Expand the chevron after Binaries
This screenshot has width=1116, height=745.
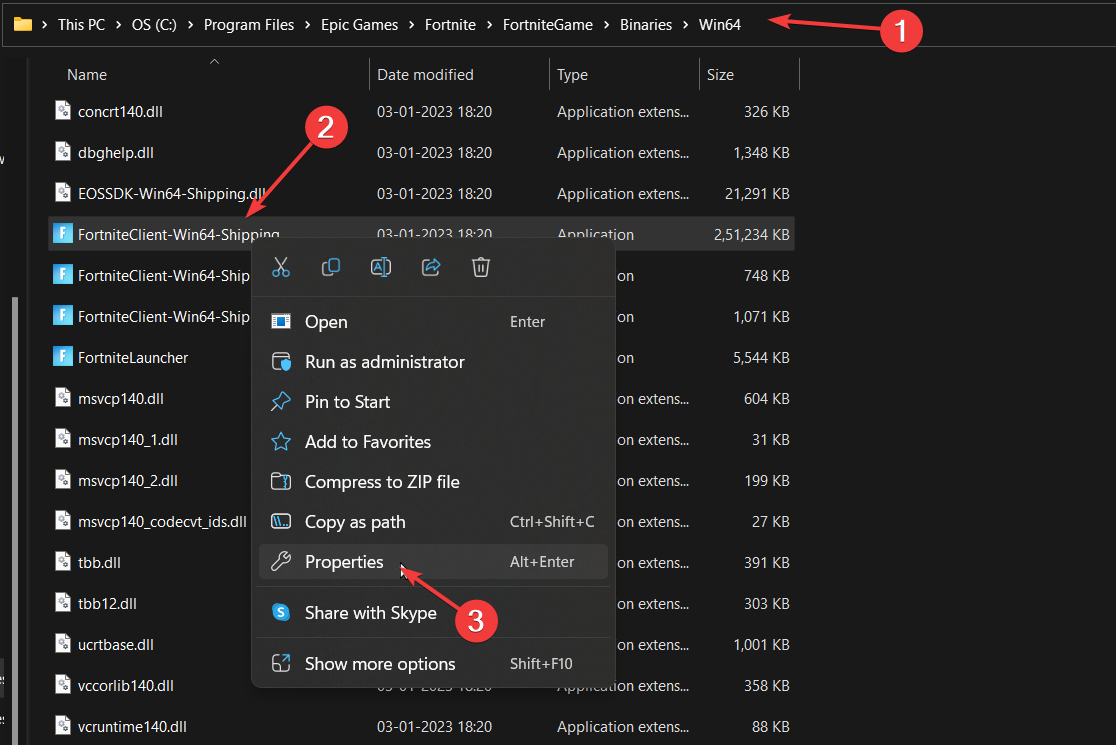click(x=685, y=25)
